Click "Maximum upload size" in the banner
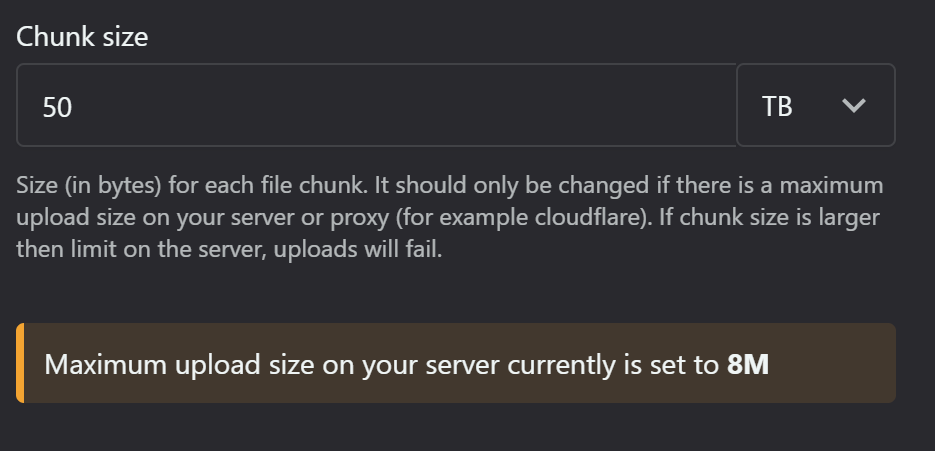 (x=179, y=364)
